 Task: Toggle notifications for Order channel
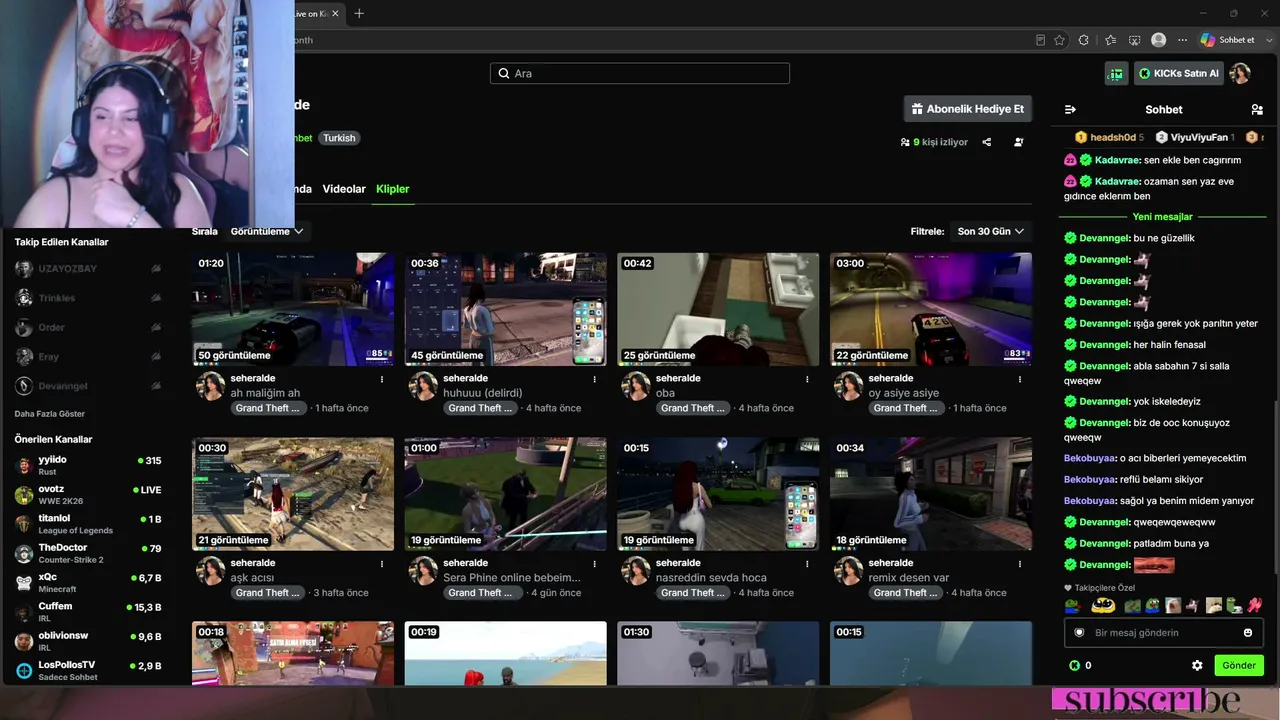point(156,327)
